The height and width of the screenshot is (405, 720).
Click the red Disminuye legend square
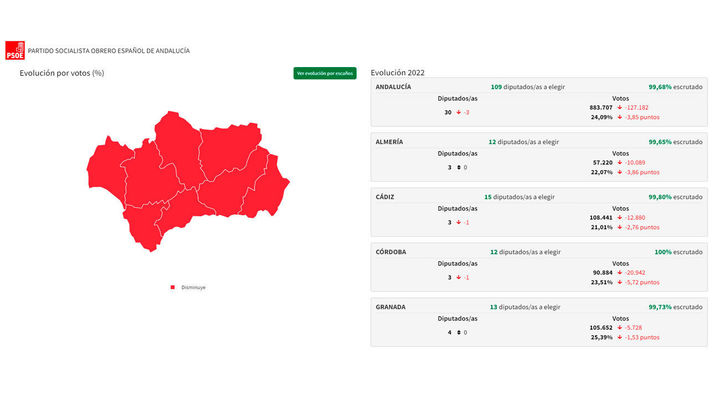coord(173,287)
